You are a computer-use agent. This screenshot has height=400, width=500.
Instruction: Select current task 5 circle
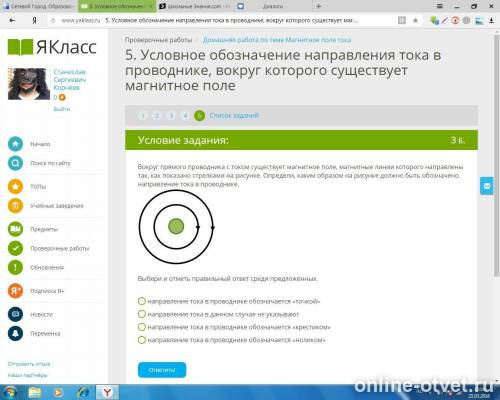[199, 116]
